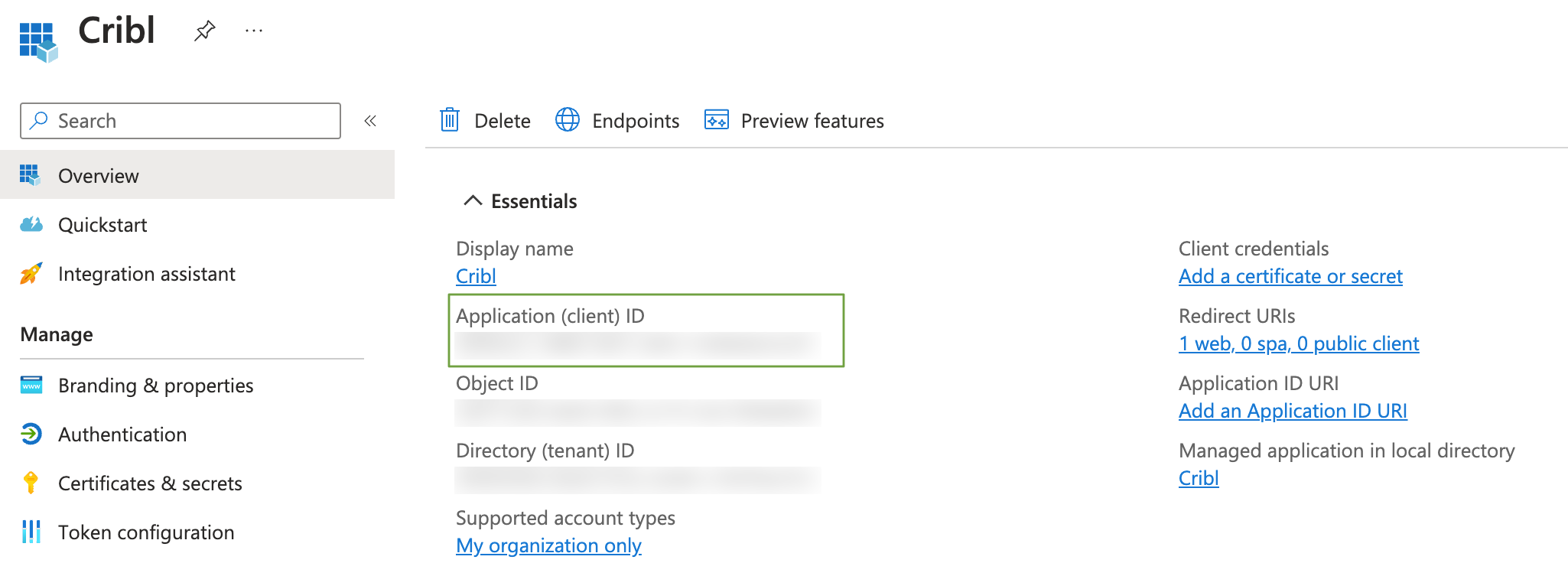Click the Delete toolbar label
This screenshot has width=1568, height=563.
[502, 121]
